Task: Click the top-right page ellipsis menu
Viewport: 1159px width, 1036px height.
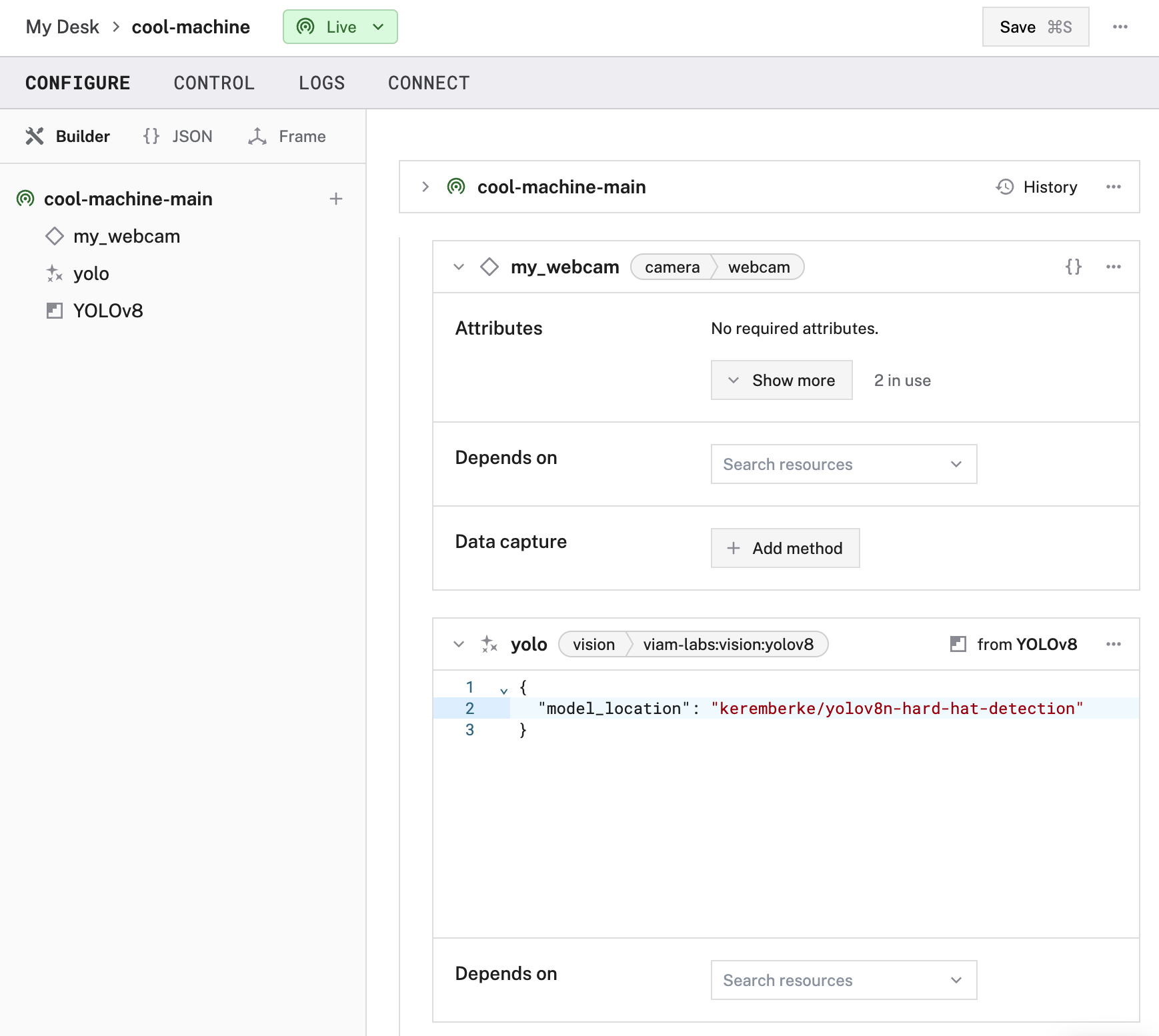Action: [1120, 27]
